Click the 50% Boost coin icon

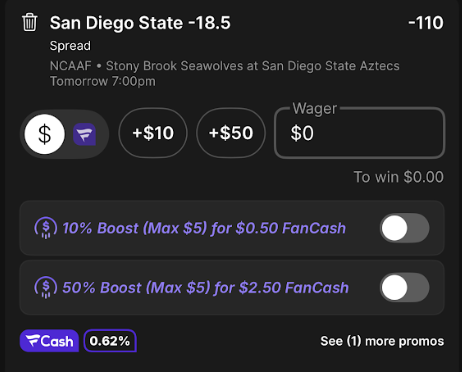pos(46,287)
